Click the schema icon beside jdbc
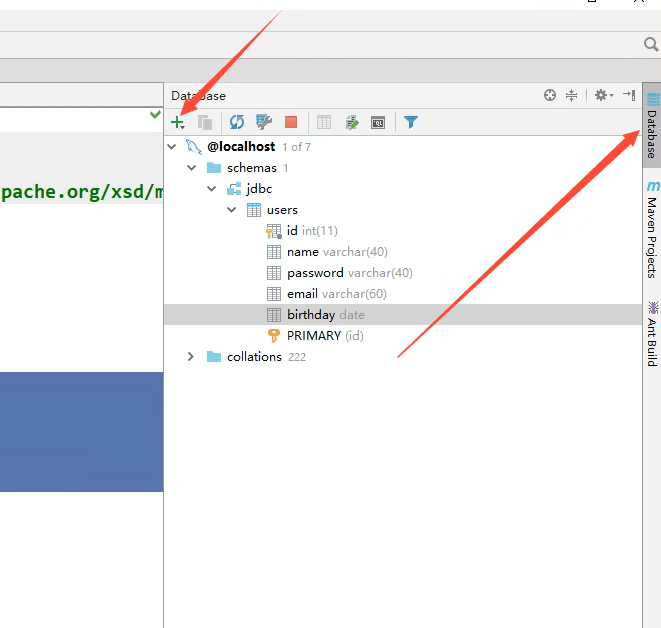The image size is (661, 628). [234, 189]
